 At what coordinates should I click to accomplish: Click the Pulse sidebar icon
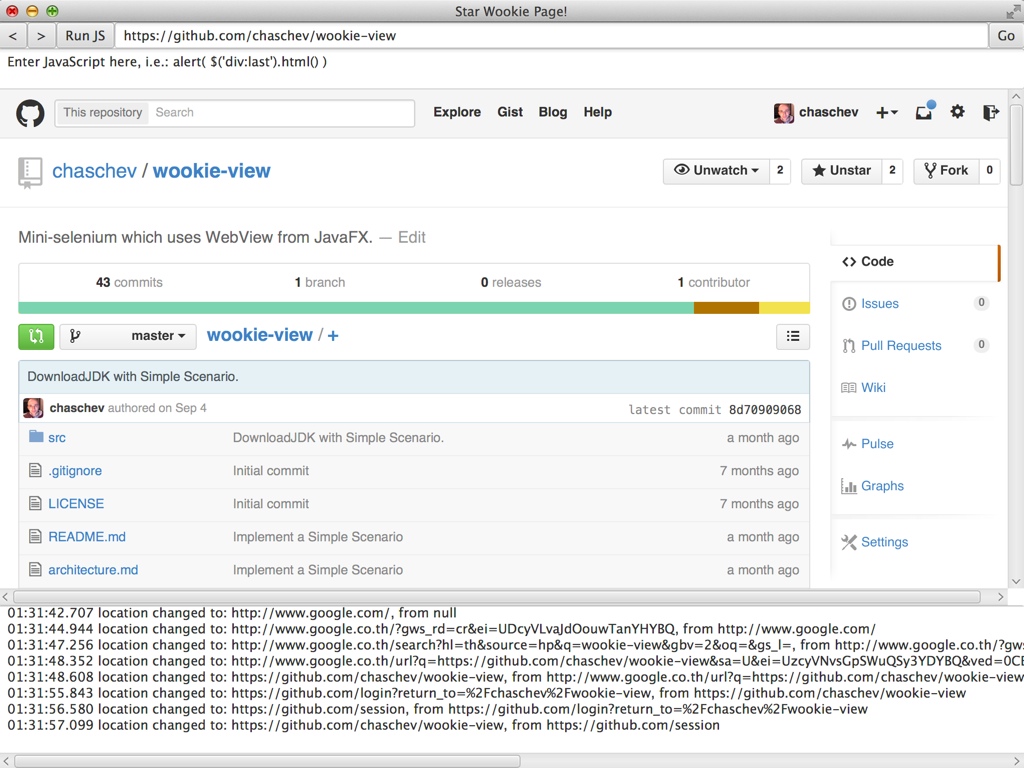pyautogui.click(x=849, y=444)
